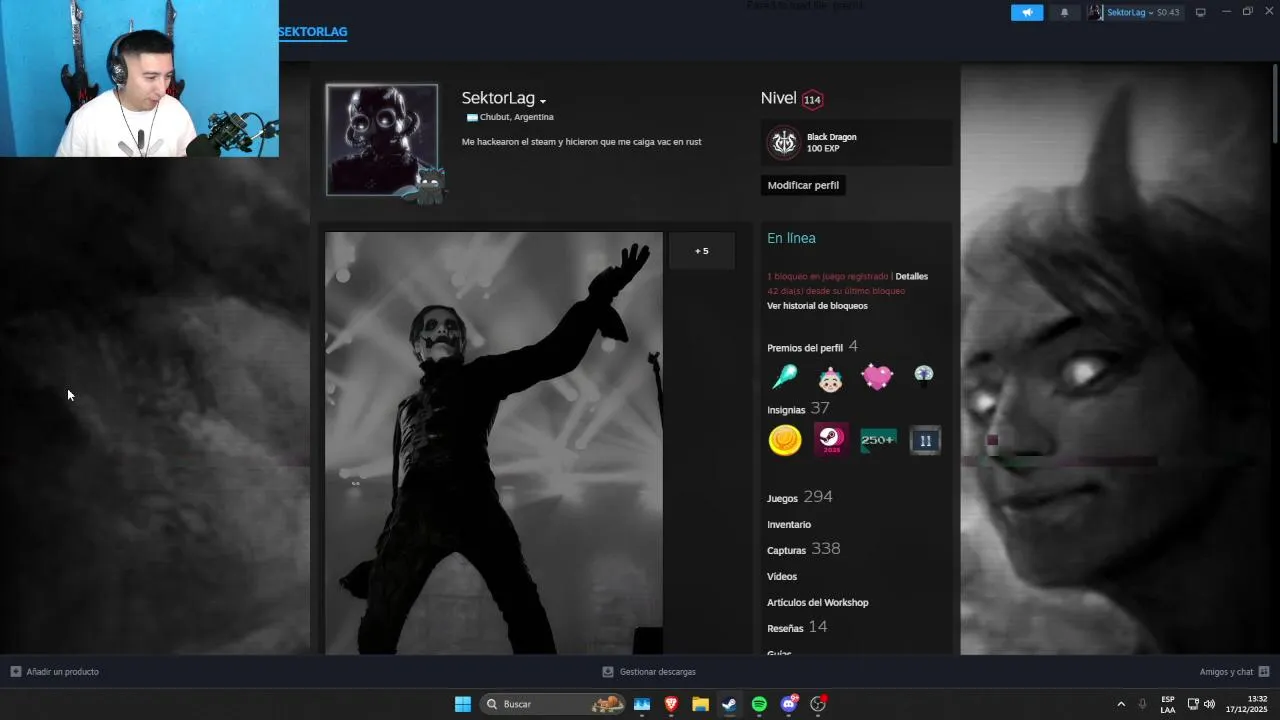
Task: Open the Videos link
Action: pos(782,577)
